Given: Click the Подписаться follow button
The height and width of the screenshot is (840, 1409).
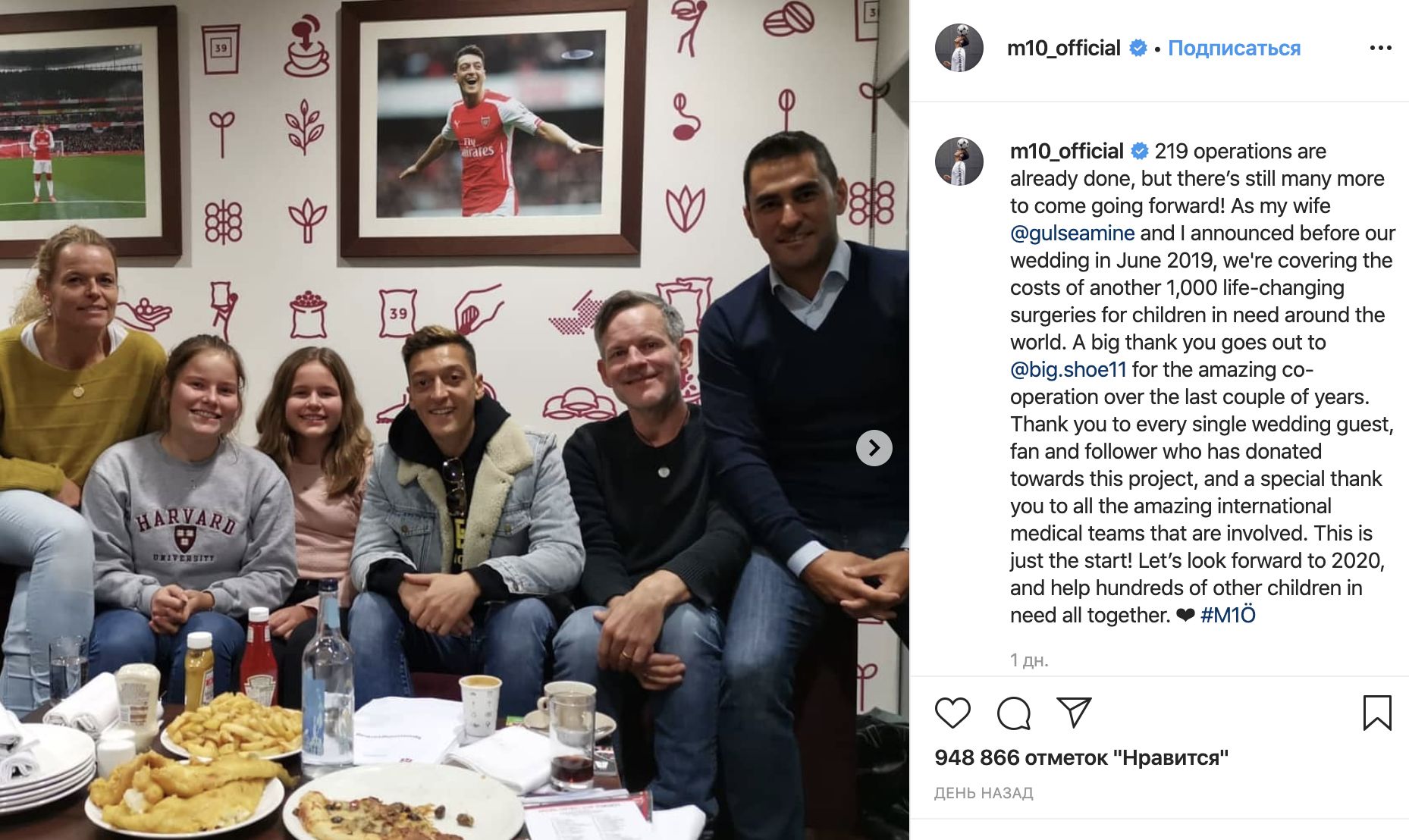Looking at the screenshot, I should coord(1234,48).
